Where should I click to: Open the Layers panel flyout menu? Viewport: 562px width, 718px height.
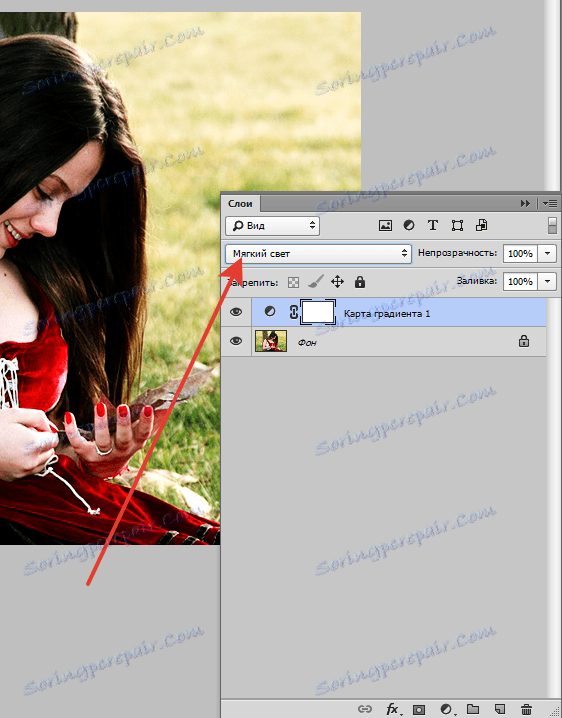(550, 203)
